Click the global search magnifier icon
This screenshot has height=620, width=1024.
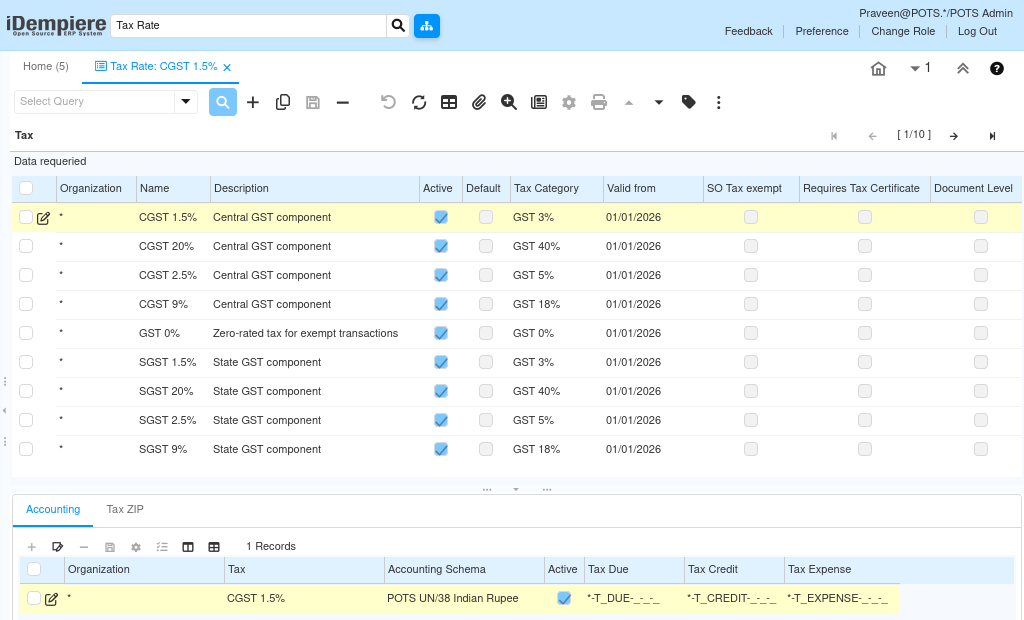398,25
